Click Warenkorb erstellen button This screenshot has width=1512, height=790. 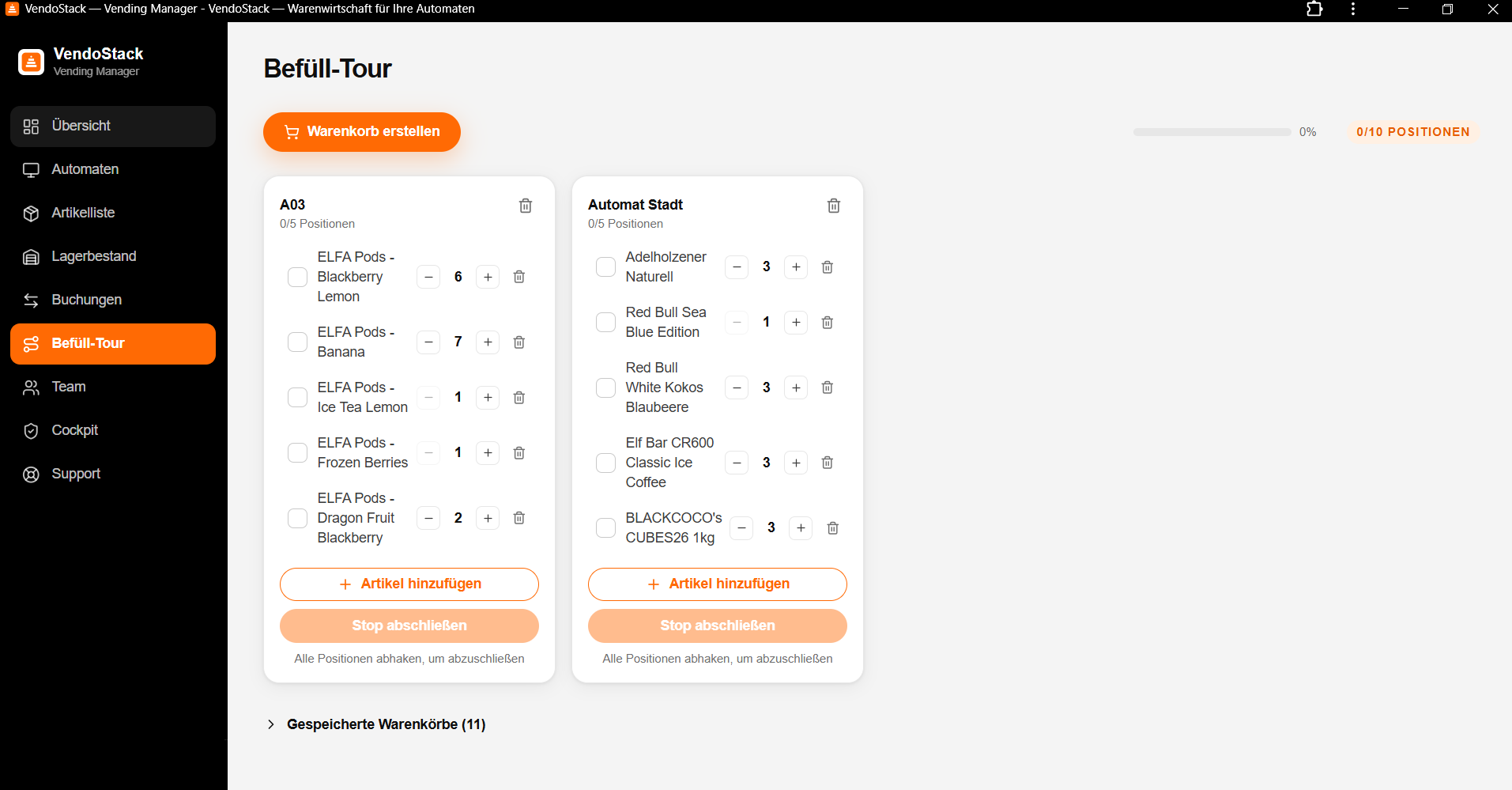[362, 132]
